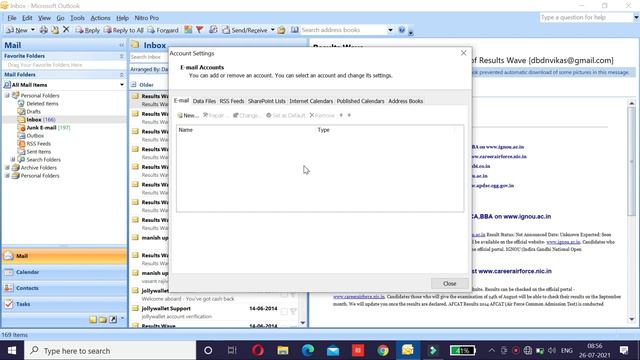Select the Drafts folder

[x=33, y=111]
